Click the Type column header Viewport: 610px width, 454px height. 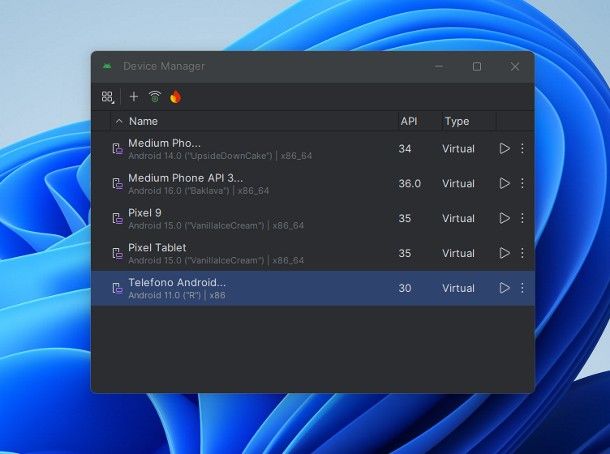457,121
